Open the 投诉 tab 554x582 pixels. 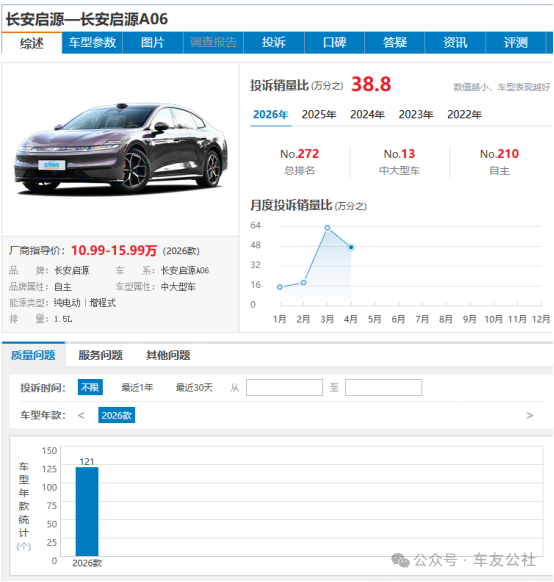click(x=274, y=43)
